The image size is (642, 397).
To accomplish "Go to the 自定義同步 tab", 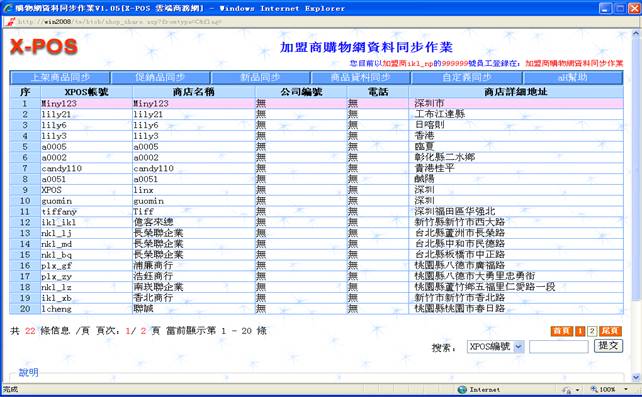I will pos(467,77).
